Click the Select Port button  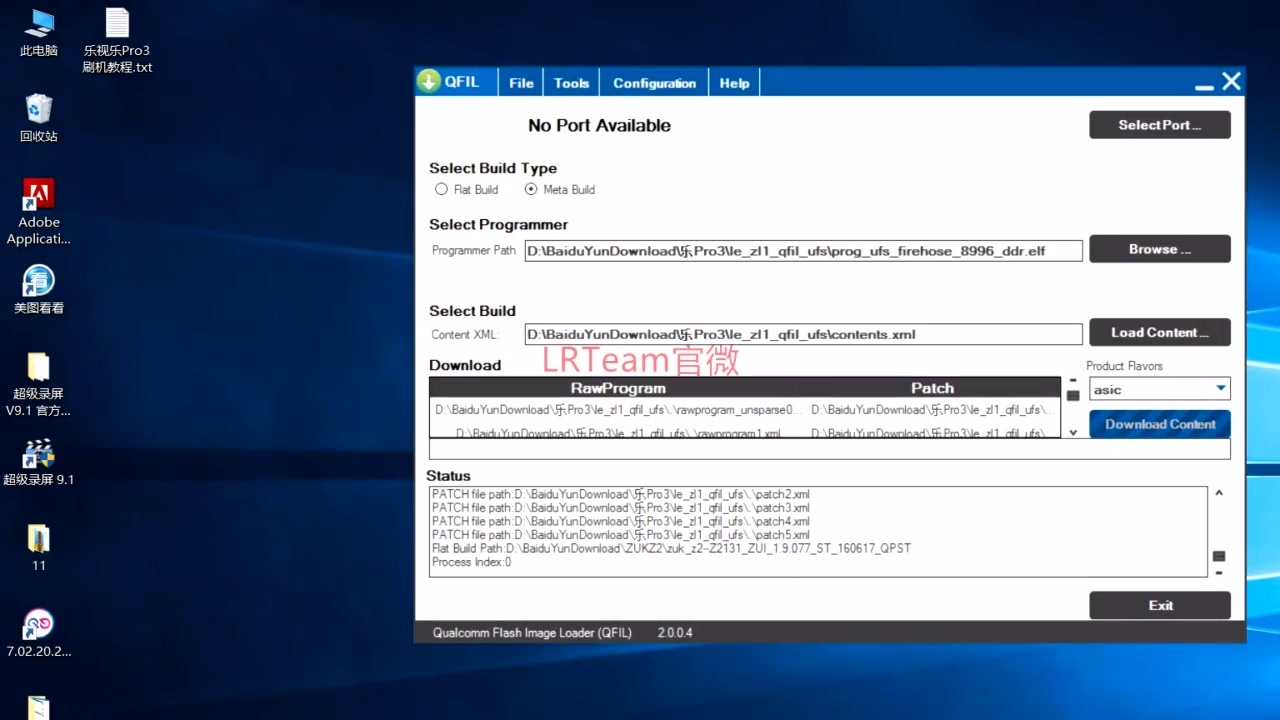pyautogui.click(x=1160, y=125)
